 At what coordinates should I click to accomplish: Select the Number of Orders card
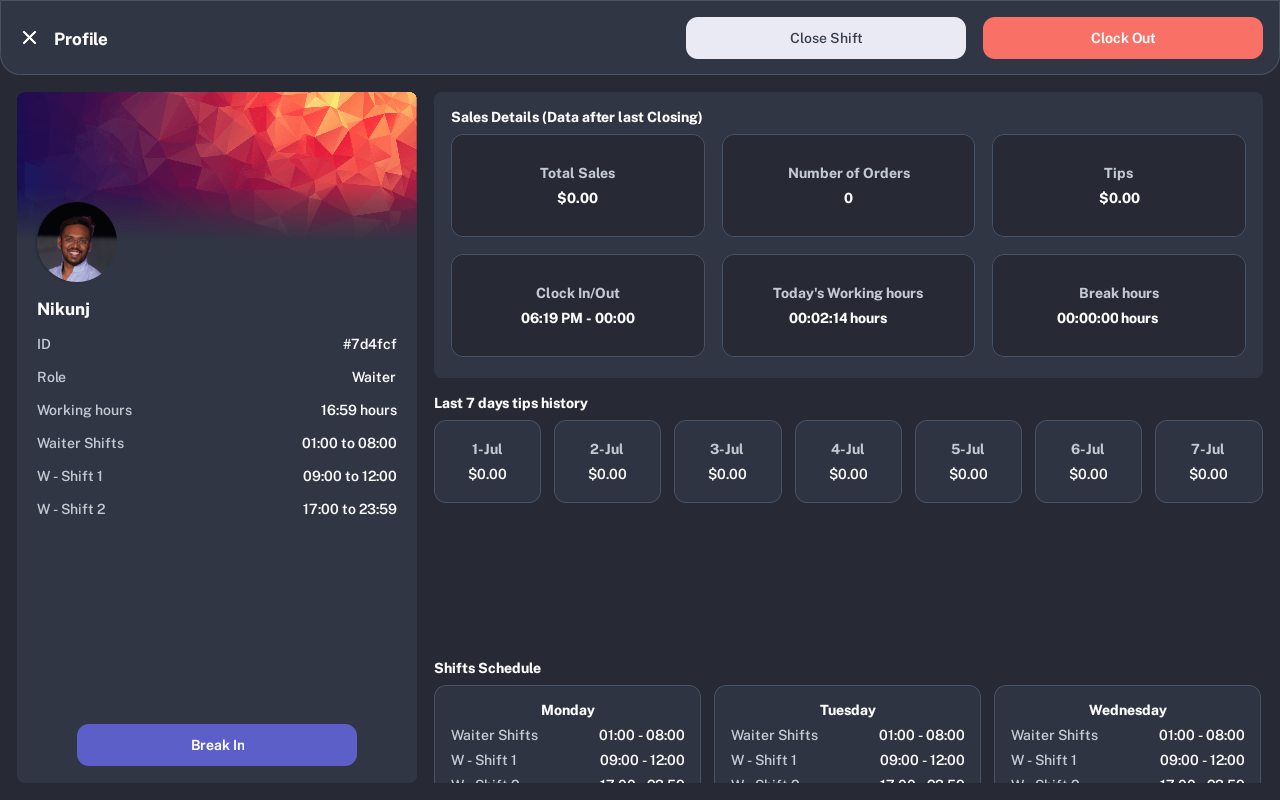coord(848,186)
